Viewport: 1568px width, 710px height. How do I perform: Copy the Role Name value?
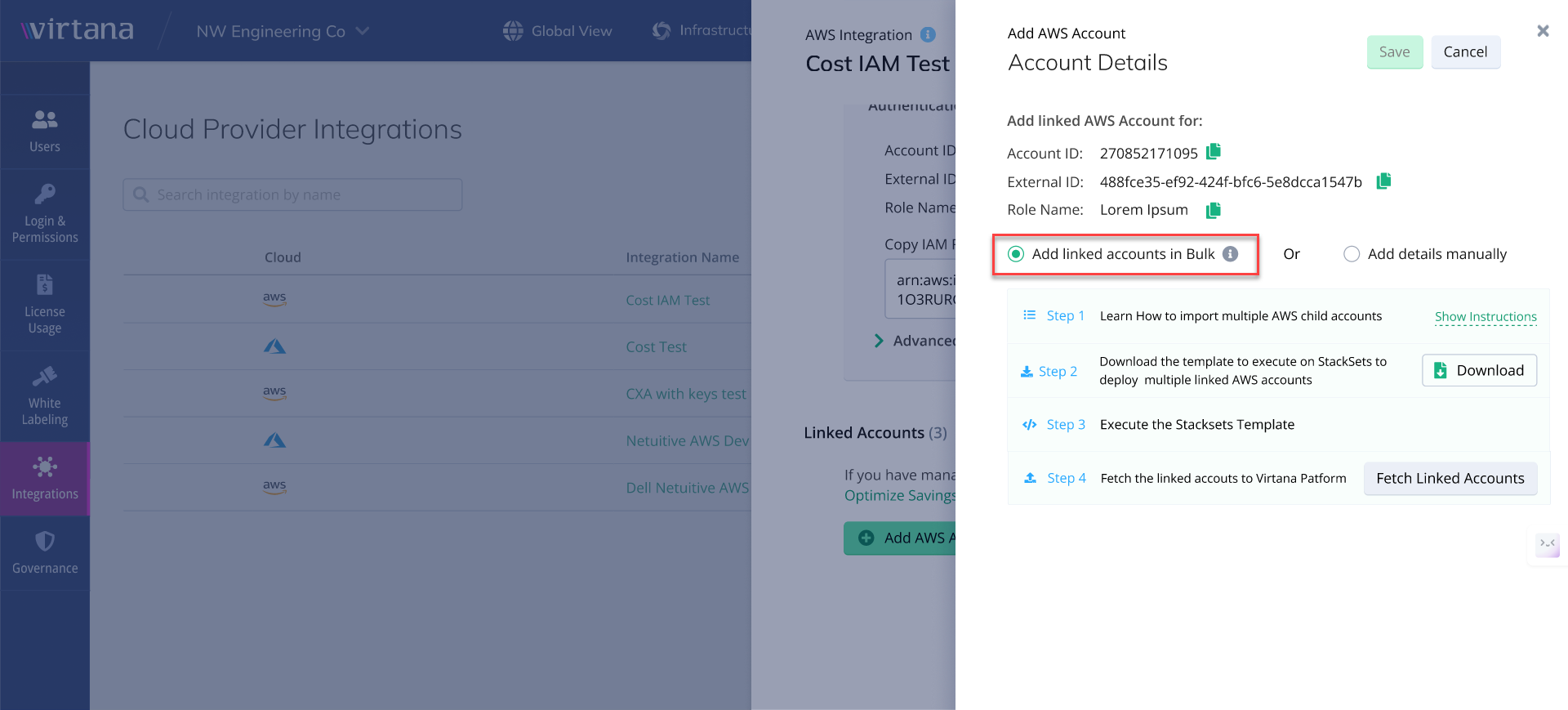coord(1214,210)
